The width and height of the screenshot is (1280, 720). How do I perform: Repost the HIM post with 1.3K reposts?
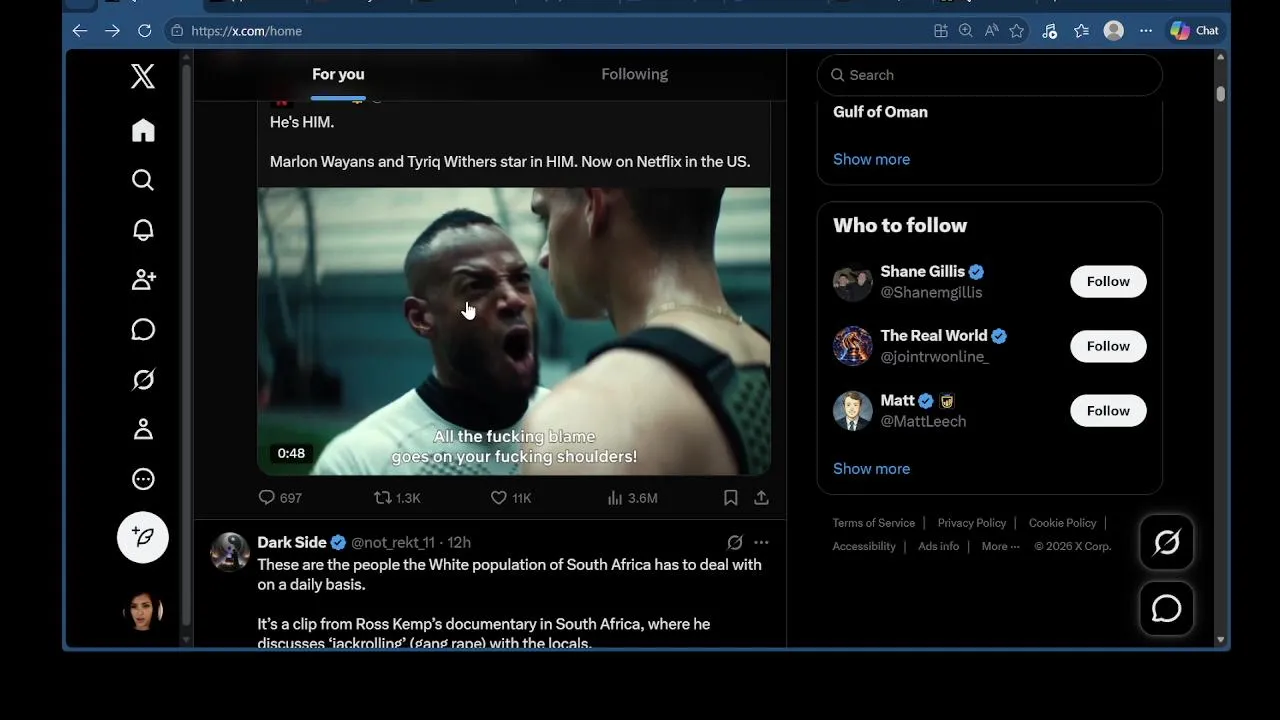tap(397, 497)
